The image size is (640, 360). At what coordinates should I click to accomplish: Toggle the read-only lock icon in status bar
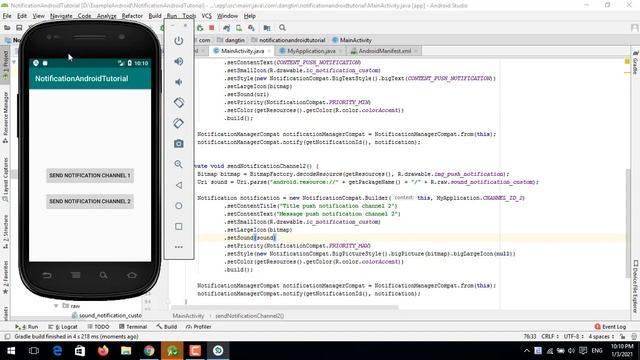point(622,337)
